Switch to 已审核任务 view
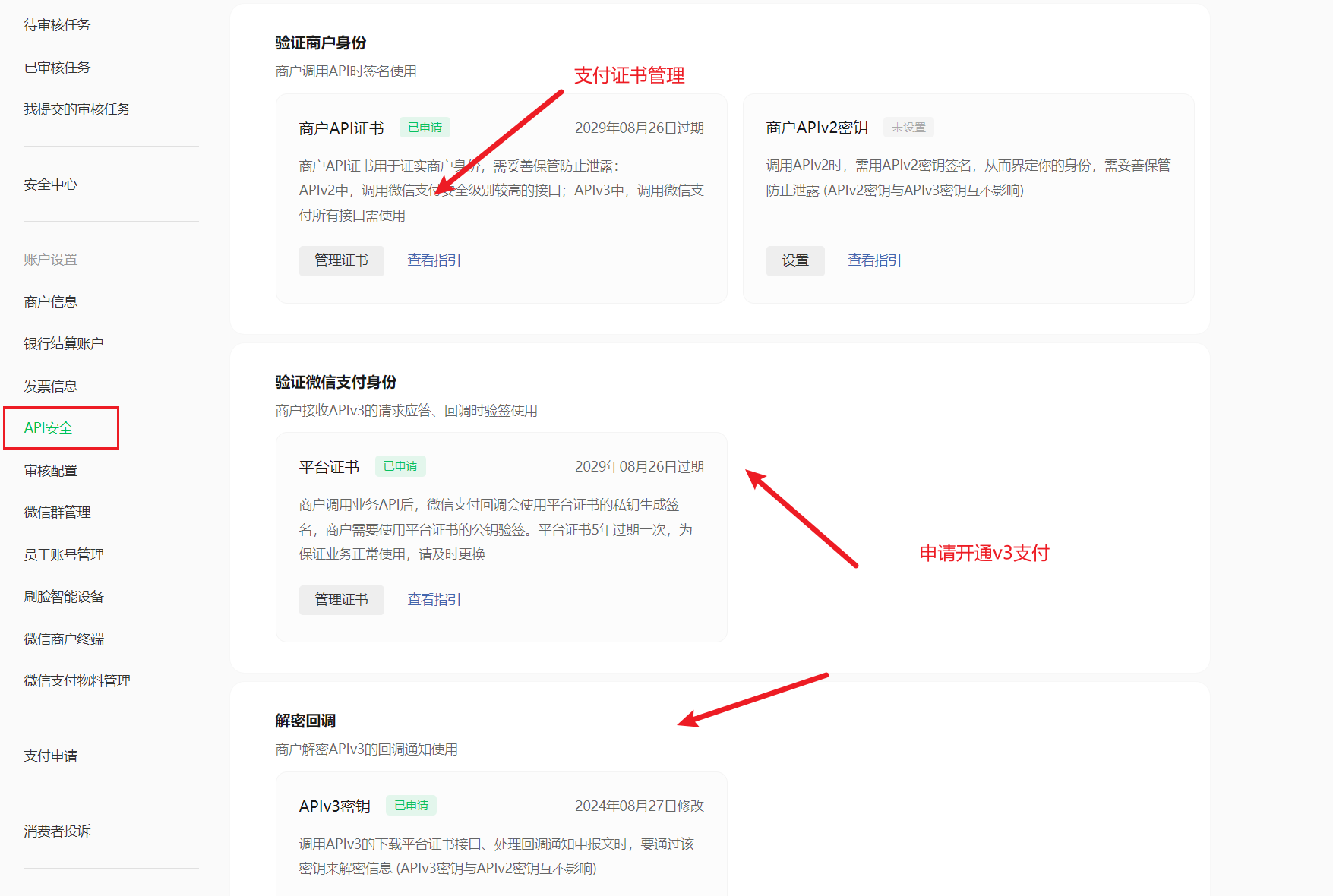 point(57,66)
